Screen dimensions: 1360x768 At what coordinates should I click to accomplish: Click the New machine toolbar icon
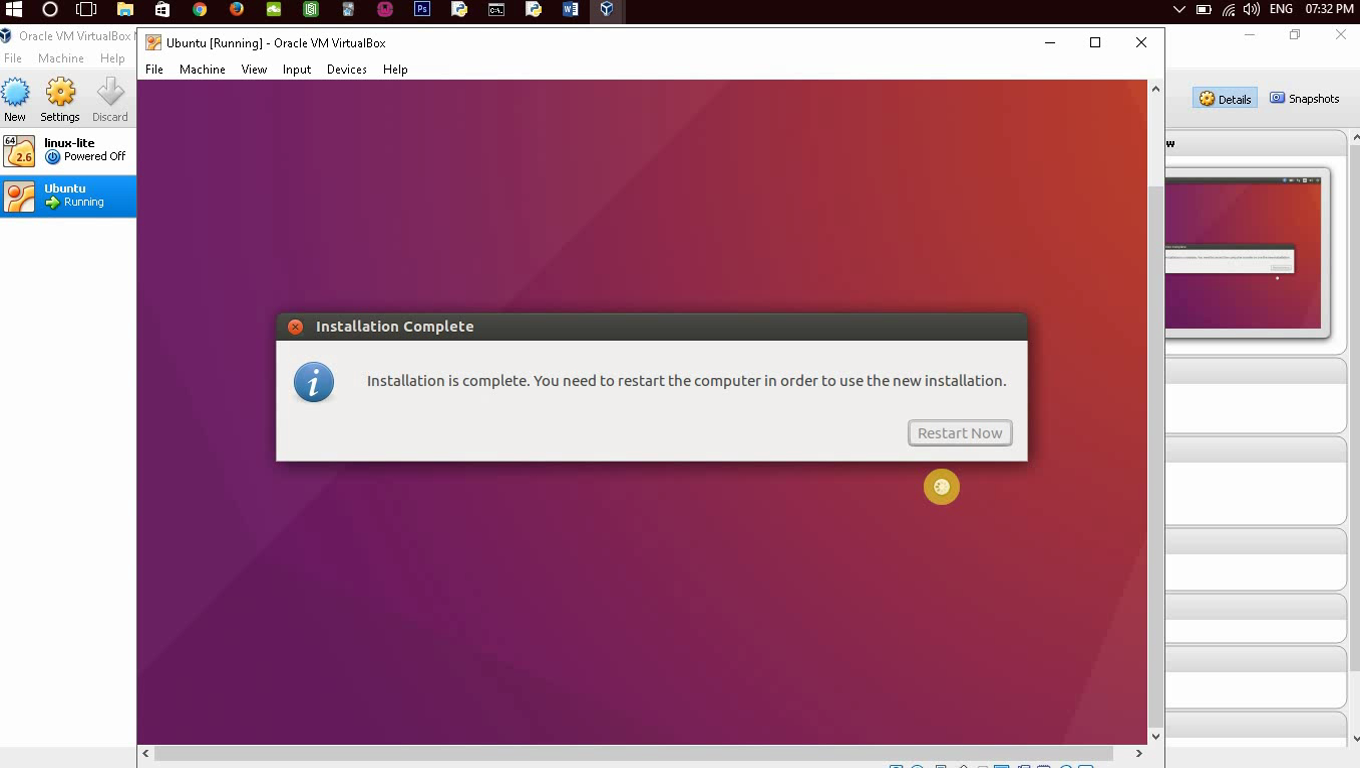coord(15,100)
